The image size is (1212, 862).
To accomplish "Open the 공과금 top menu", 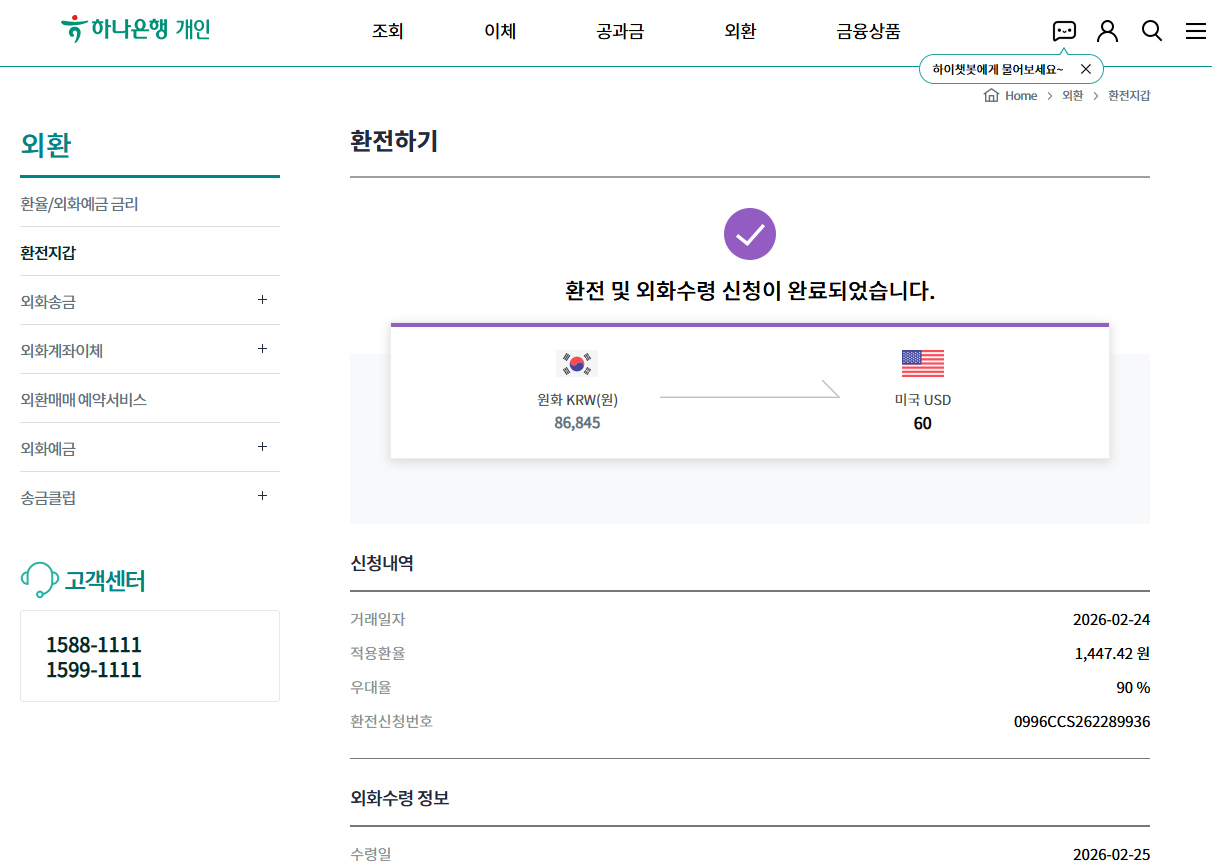I will (619, 31).
